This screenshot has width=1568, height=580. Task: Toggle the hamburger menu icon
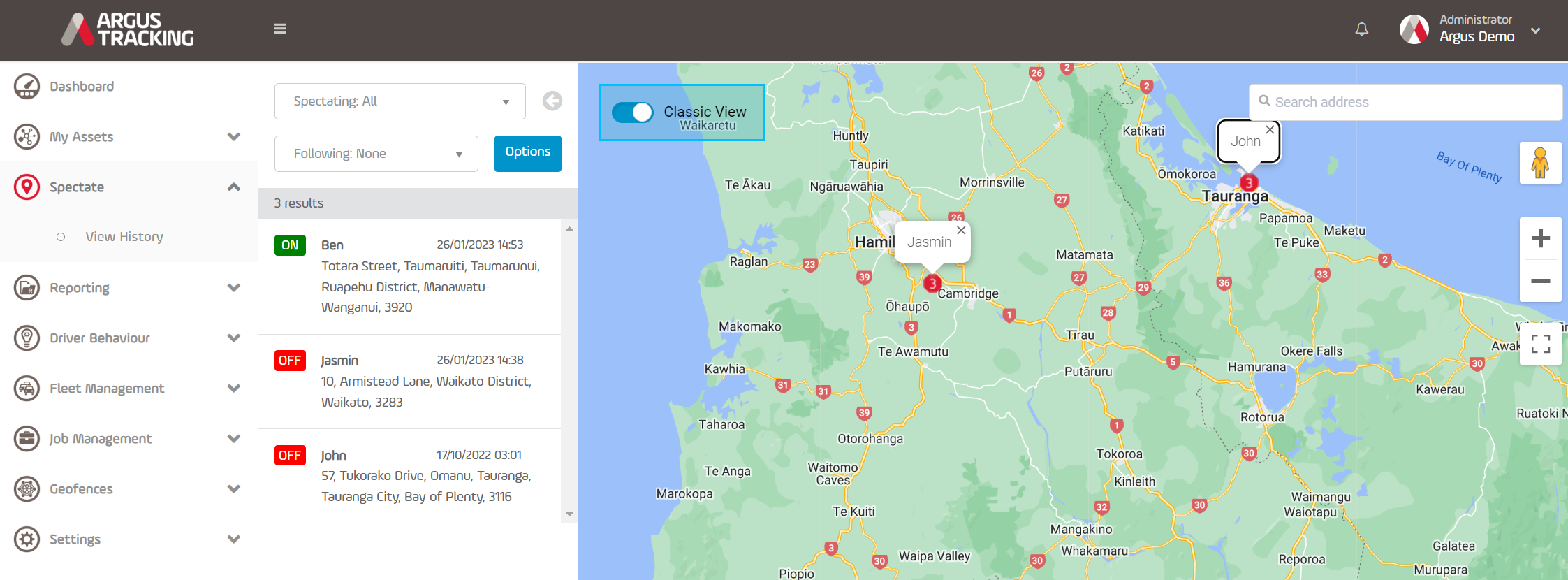[x=280, y=29]
